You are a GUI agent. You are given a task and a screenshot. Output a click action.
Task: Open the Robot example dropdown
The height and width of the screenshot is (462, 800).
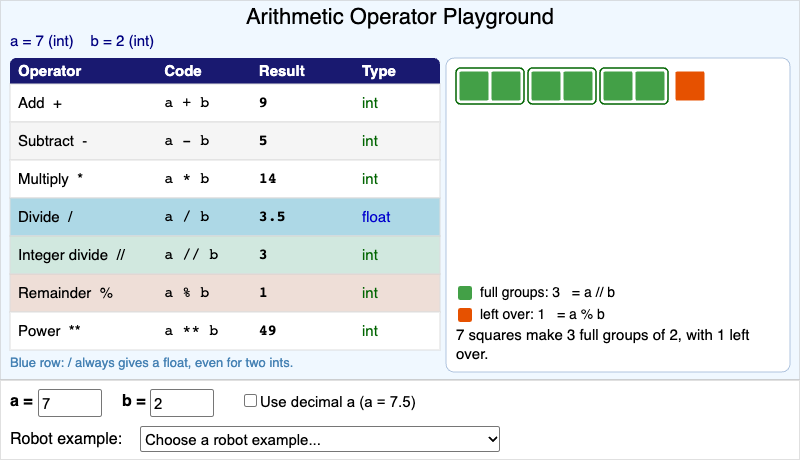(320, 440)
